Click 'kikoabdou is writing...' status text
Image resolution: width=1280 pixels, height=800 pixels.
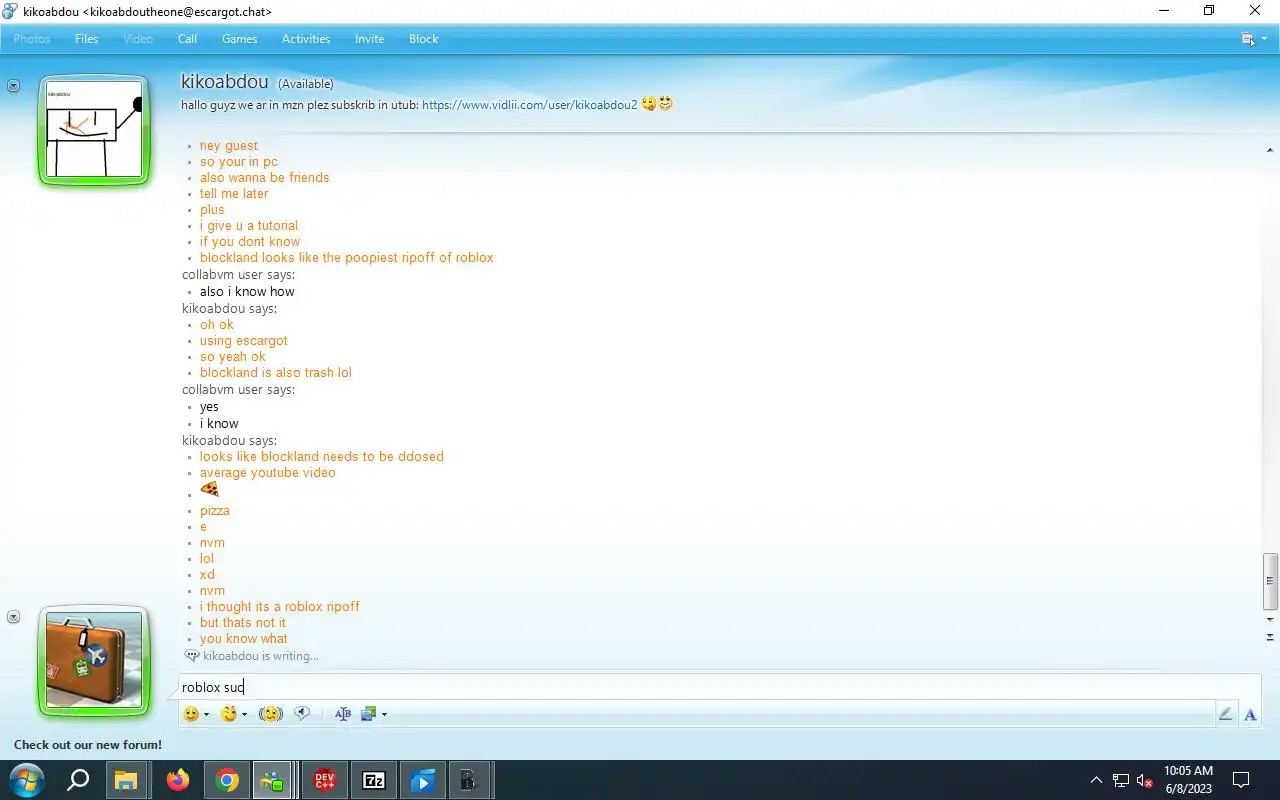click(261, 656)
